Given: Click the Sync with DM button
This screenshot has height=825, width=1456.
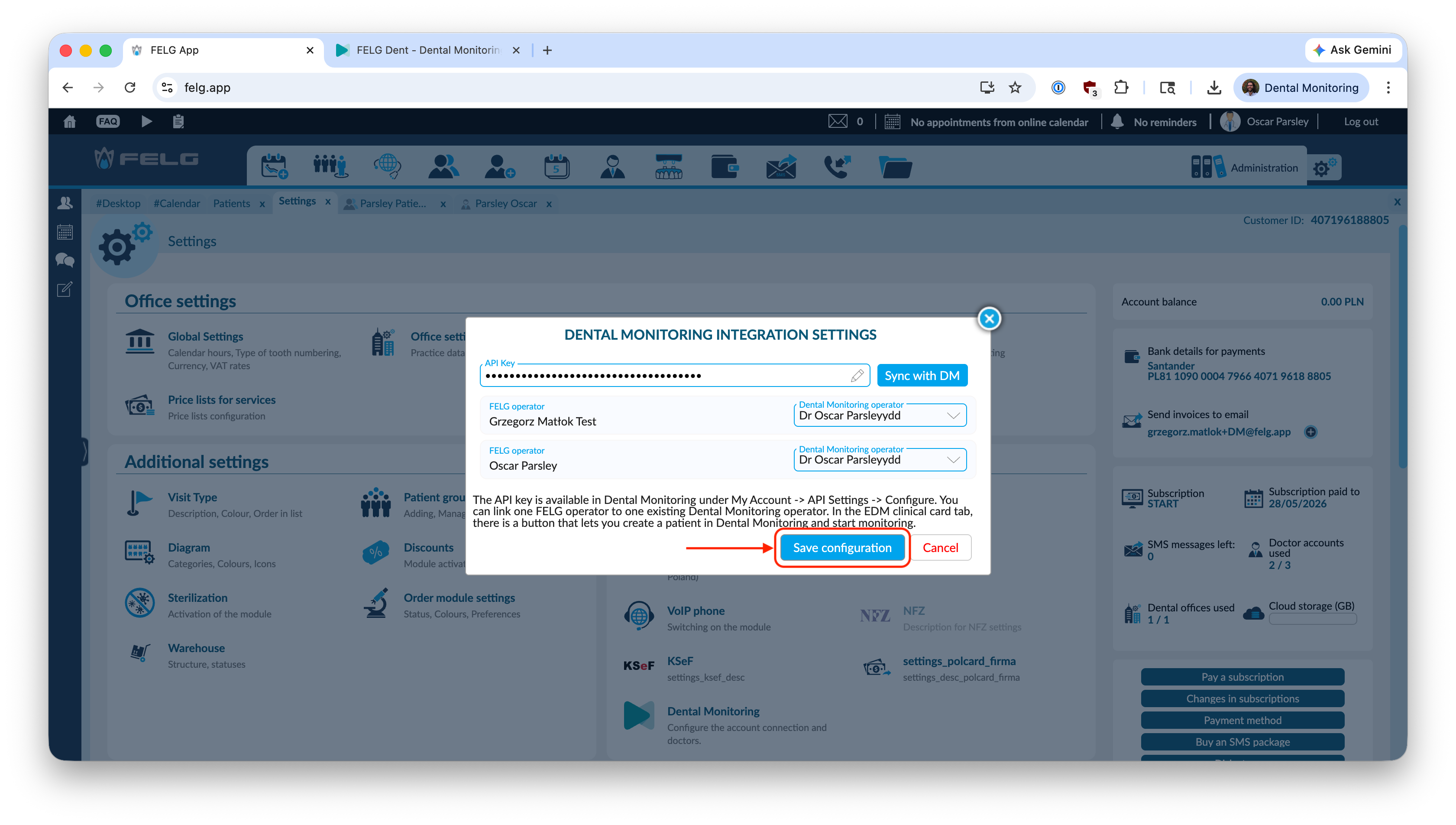Looking at the screenshot, I should click(922, 375).
